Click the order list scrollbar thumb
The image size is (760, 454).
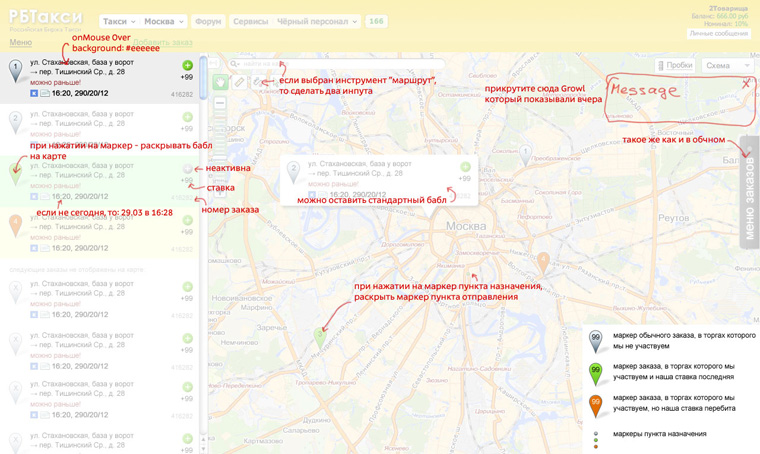point(204,78)
